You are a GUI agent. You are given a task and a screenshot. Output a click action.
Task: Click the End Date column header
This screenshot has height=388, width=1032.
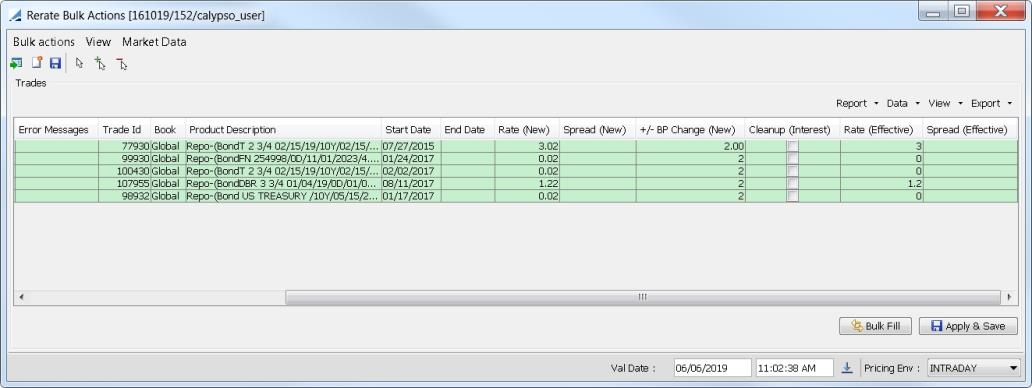[x=467, y=130]
